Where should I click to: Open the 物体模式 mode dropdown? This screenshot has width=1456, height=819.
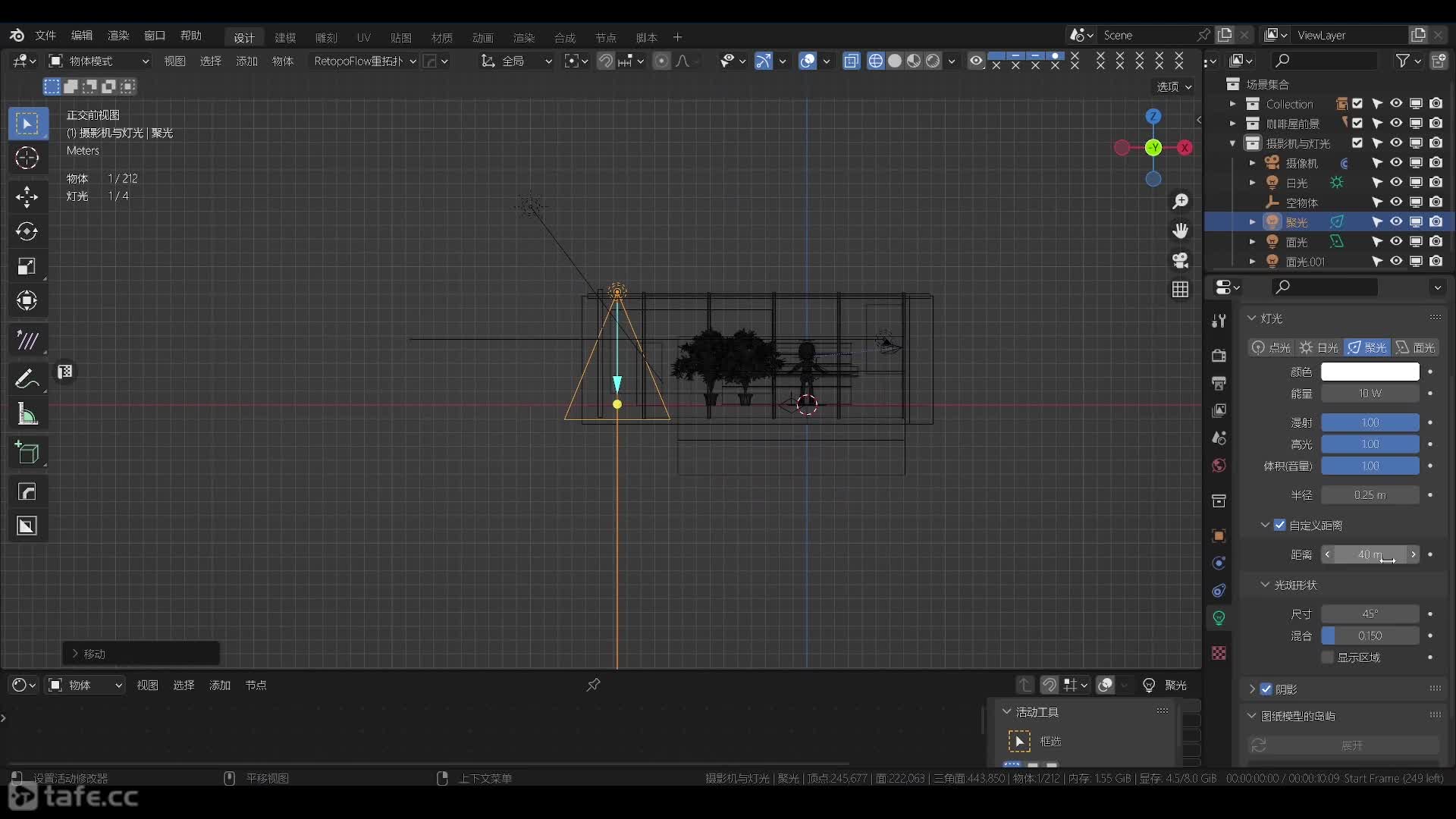[99, 61]
